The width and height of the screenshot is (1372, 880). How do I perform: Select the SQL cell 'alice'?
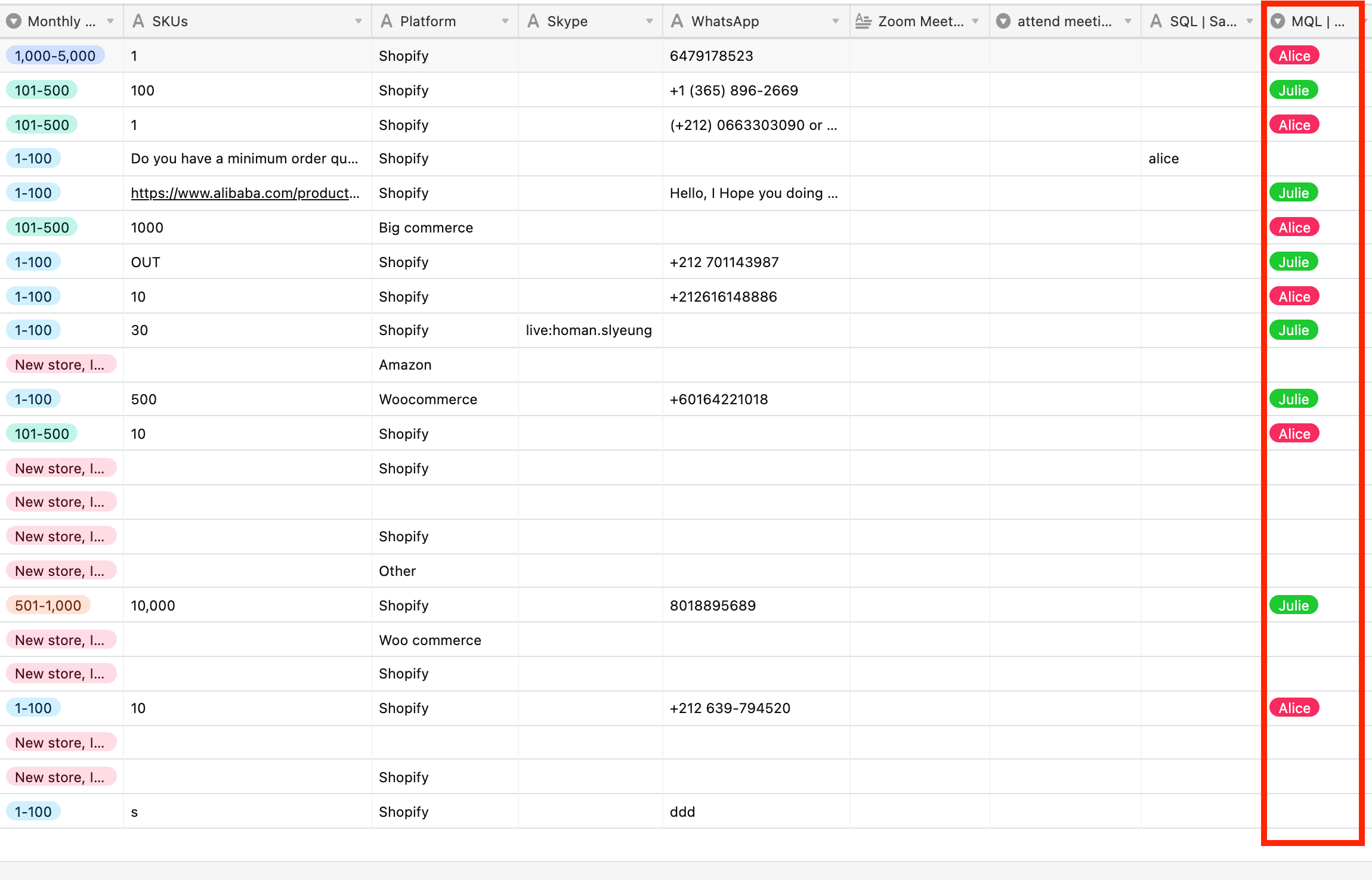(x=1200, y=159)
